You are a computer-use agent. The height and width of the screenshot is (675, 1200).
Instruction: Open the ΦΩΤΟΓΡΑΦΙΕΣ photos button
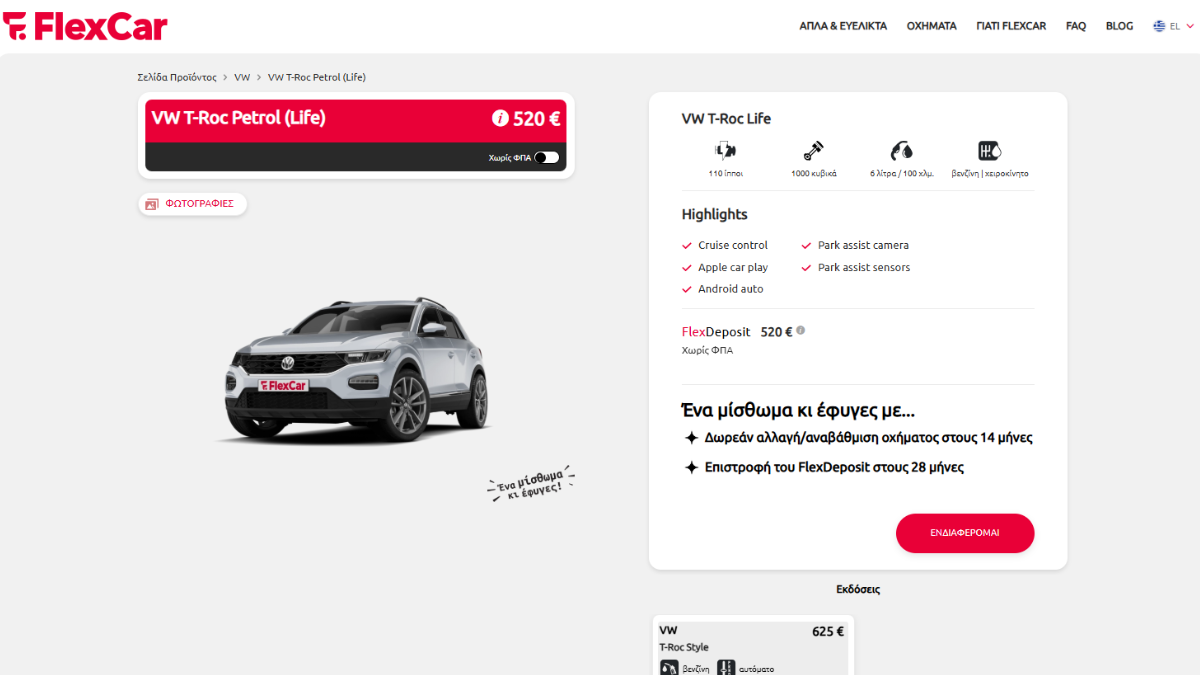(x=192, y=204)
